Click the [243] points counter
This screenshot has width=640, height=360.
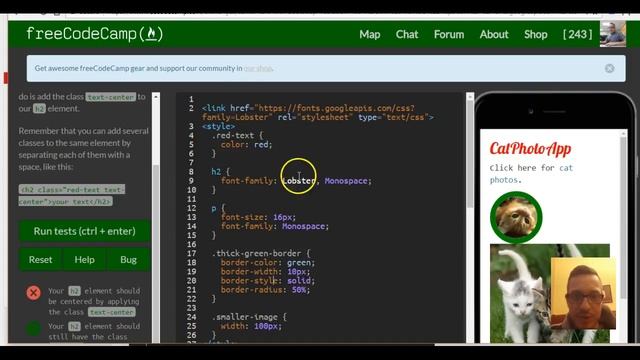(x=577, y=34)
